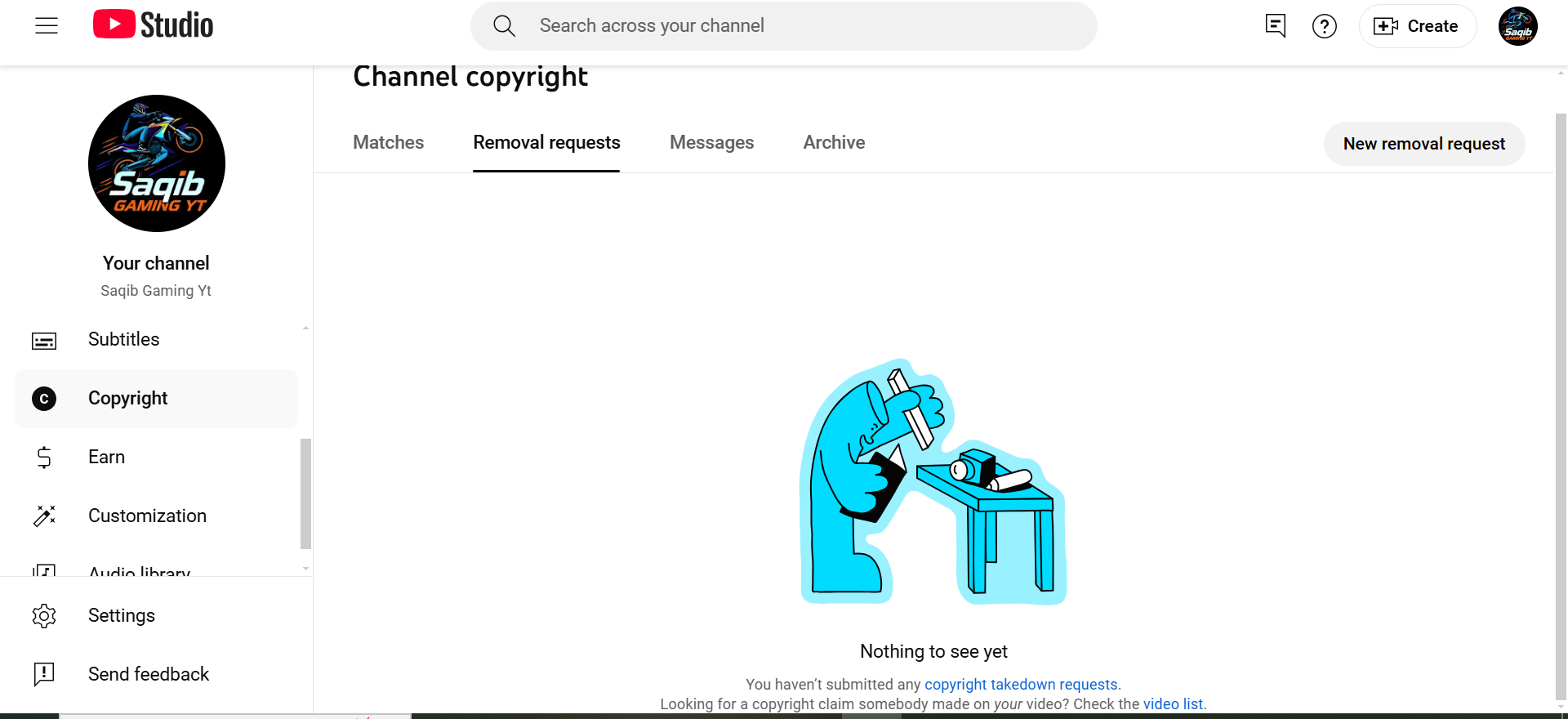Switch to the Matches tab

pos(389,143)
